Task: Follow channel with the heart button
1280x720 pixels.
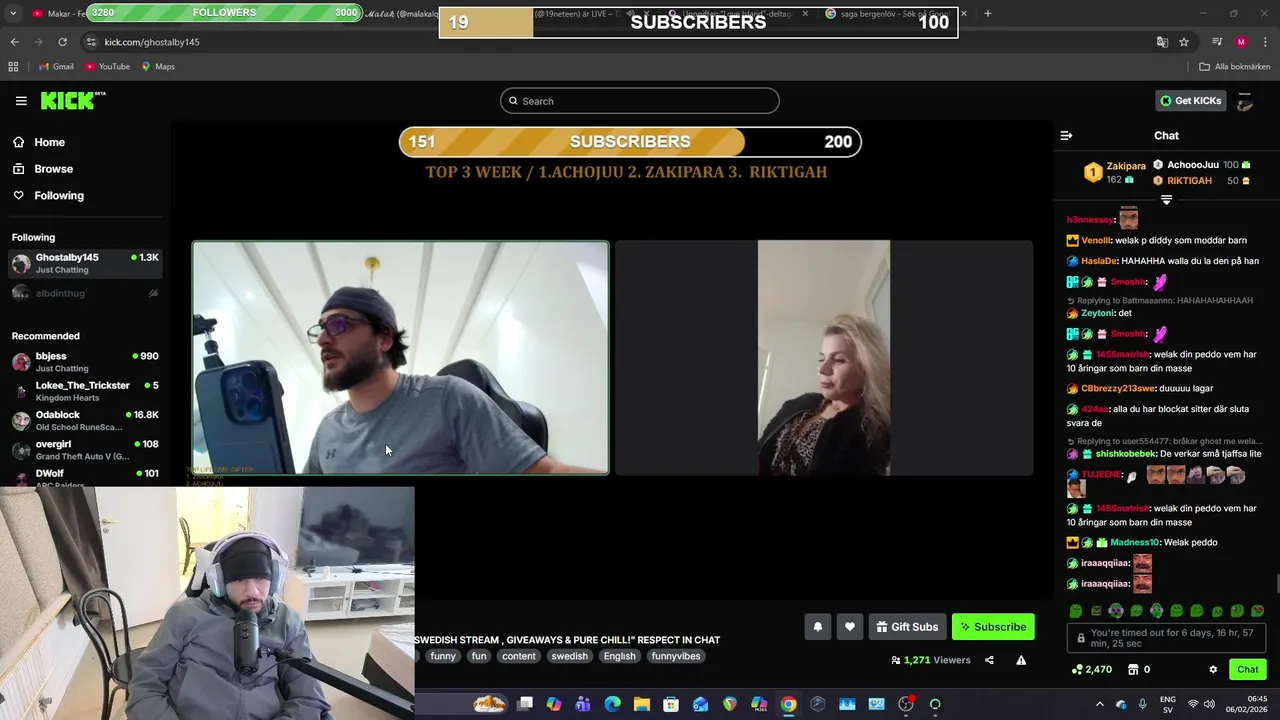Action: coord(850,627)
